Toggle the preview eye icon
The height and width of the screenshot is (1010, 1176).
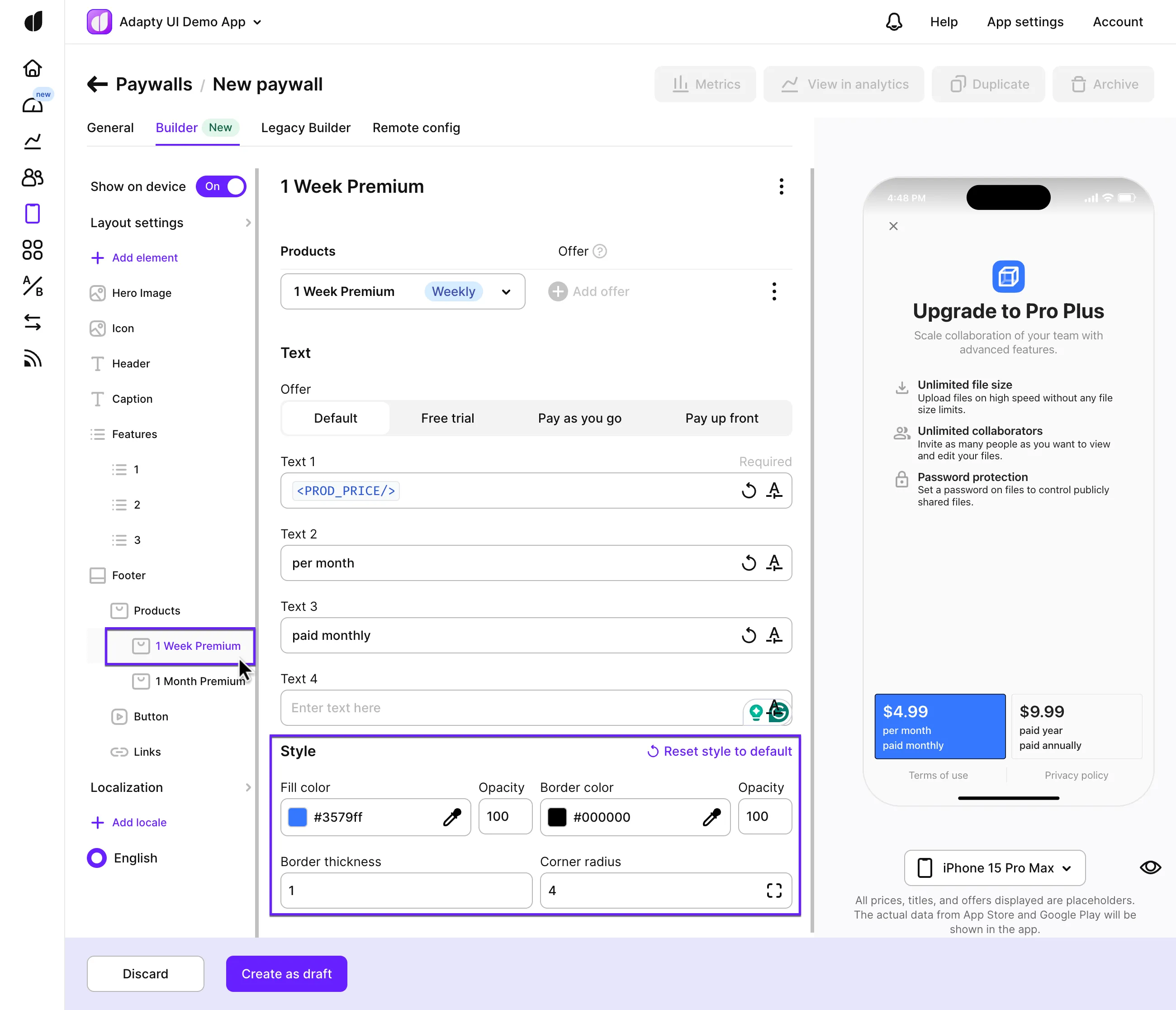(x=1150, y=867)
